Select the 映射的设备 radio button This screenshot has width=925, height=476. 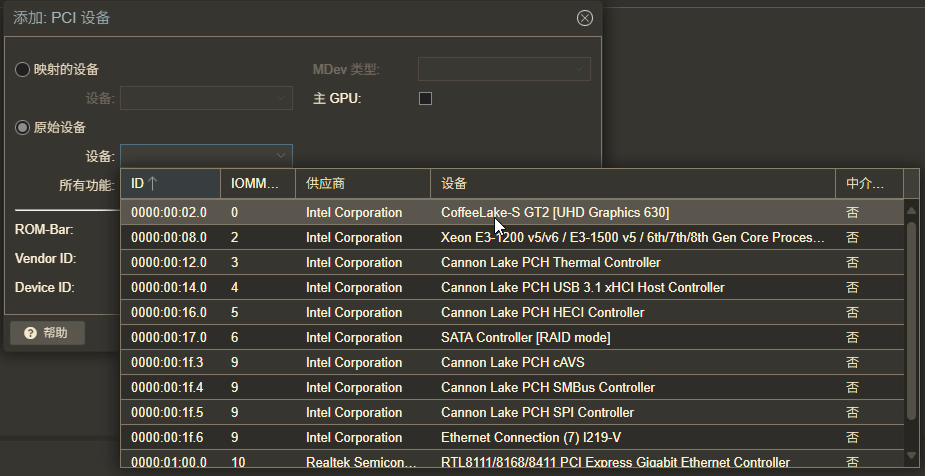click(x=22, y=69)
